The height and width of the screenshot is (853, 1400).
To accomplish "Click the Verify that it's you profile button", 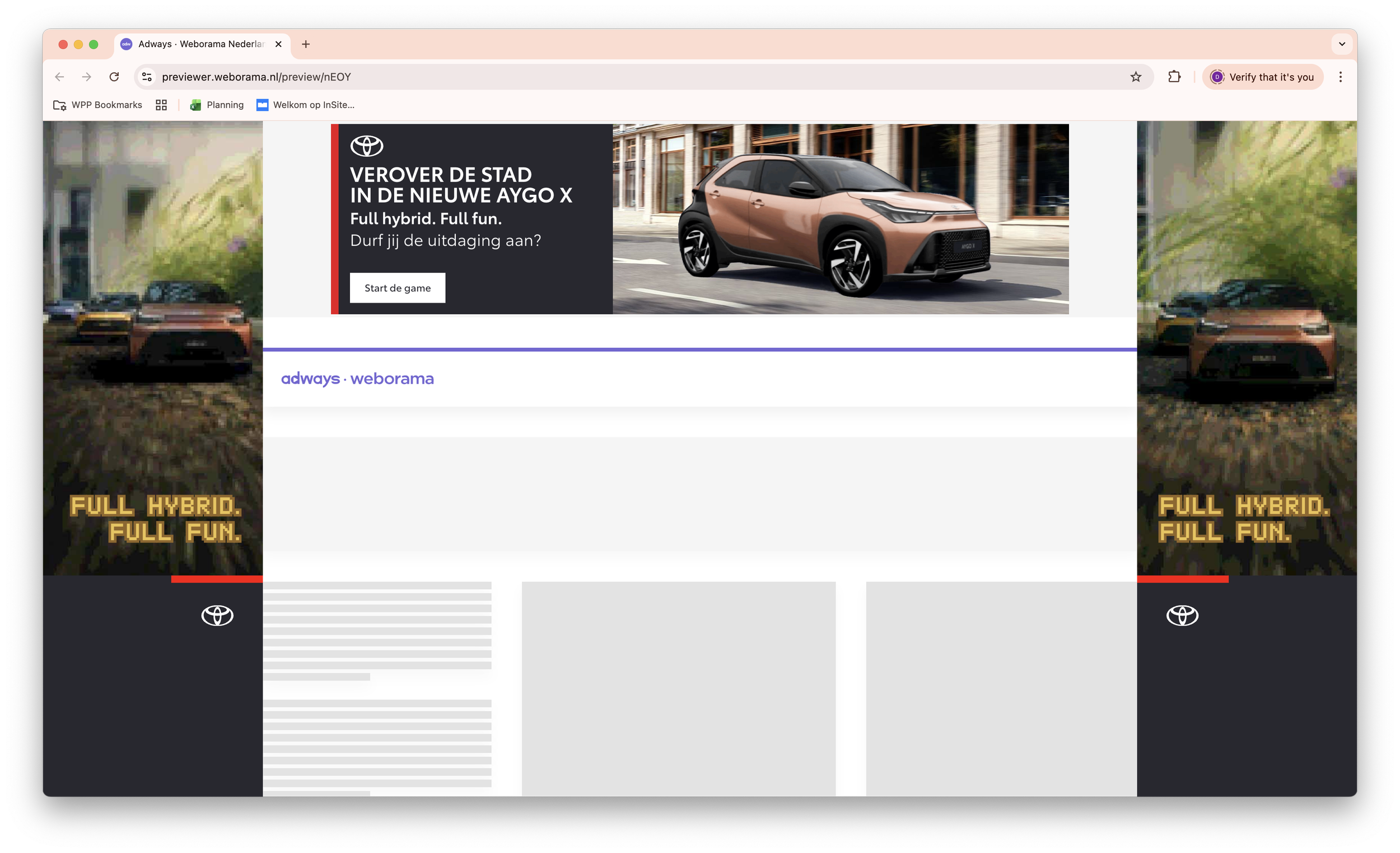I will coord(1262,77).
